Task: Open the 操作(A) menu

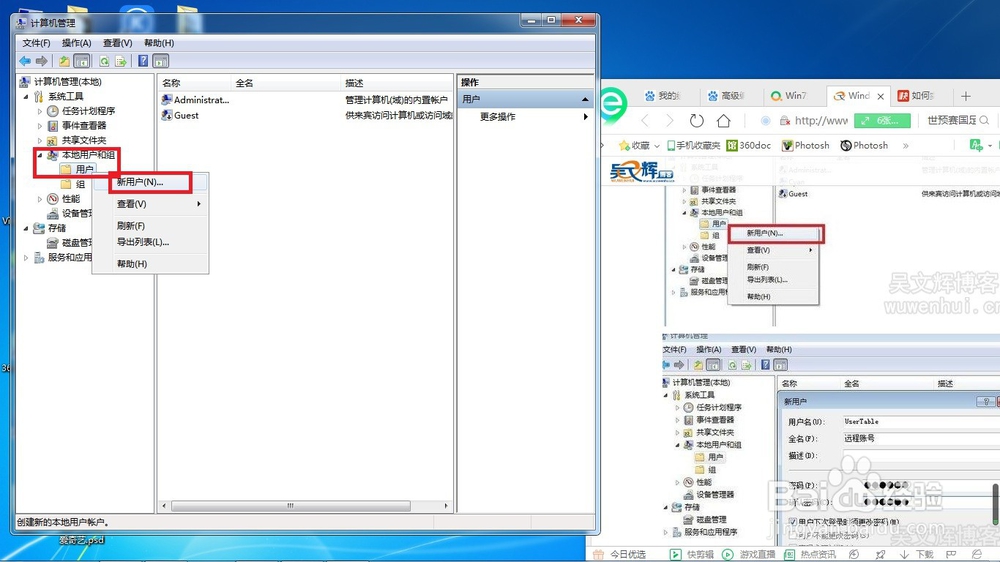Action: click(77, 43)
